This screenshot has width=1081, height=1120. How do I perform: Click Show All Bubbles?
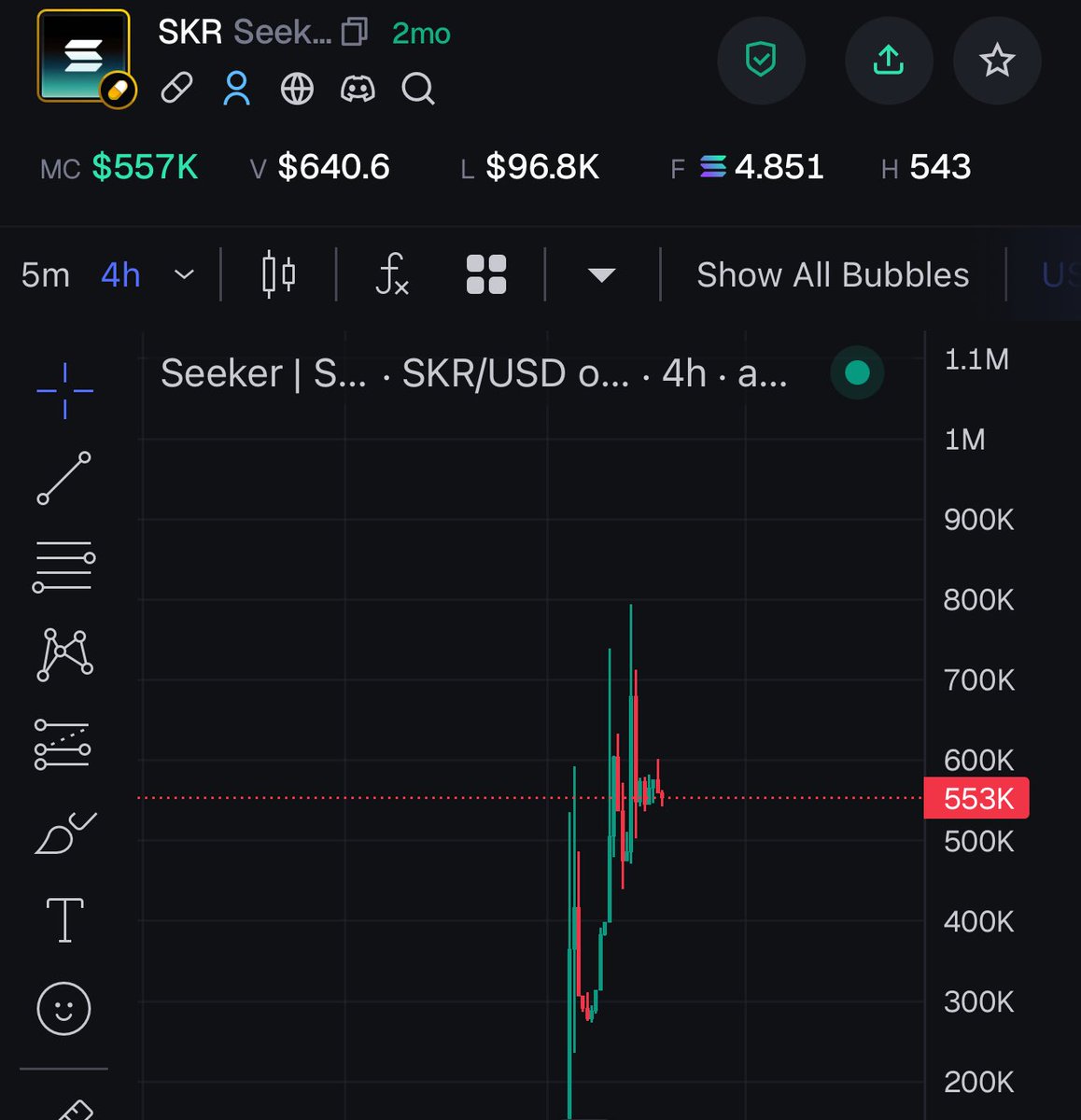point(833,275)
